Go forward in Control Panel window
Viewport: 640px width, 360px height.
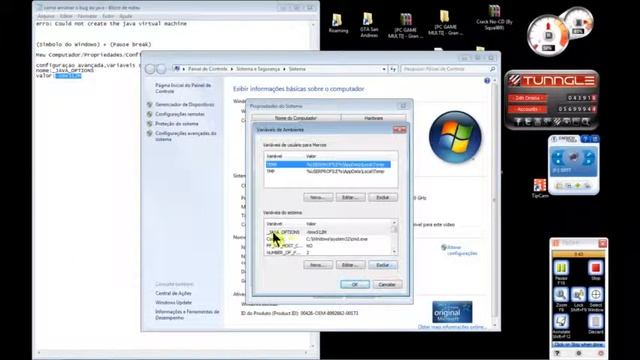coord(161,69)
